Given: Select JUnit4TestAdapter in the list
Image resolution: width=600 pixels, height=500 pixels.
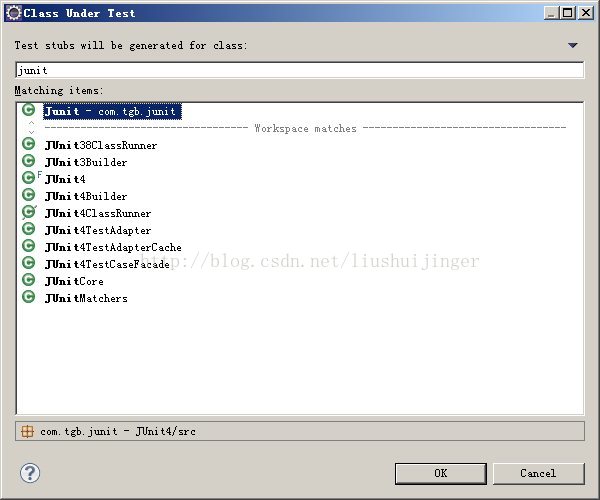Looking at the screenshot, I should [98, 230].
